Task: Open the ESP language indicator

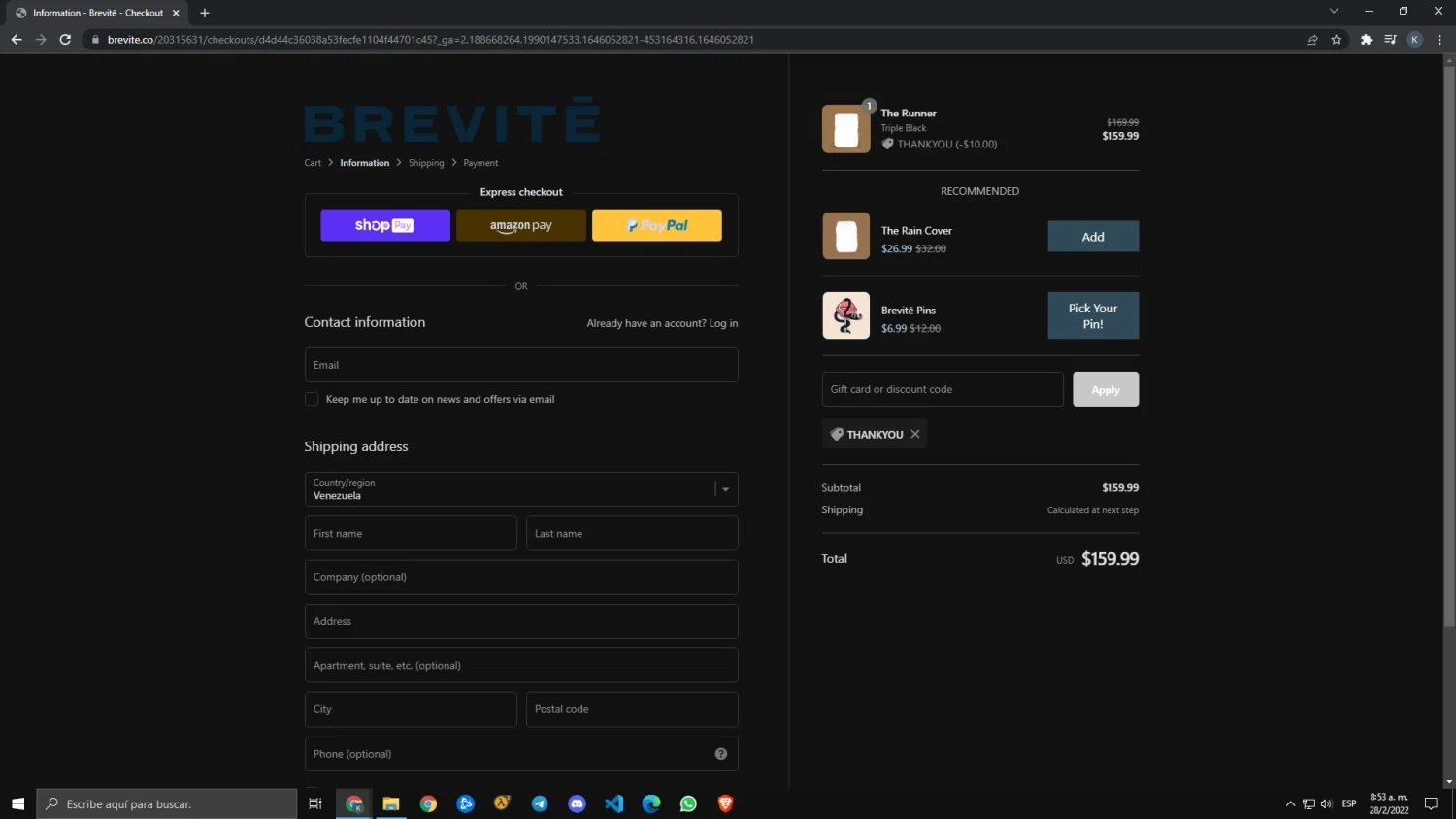Action: [1349, 803]
